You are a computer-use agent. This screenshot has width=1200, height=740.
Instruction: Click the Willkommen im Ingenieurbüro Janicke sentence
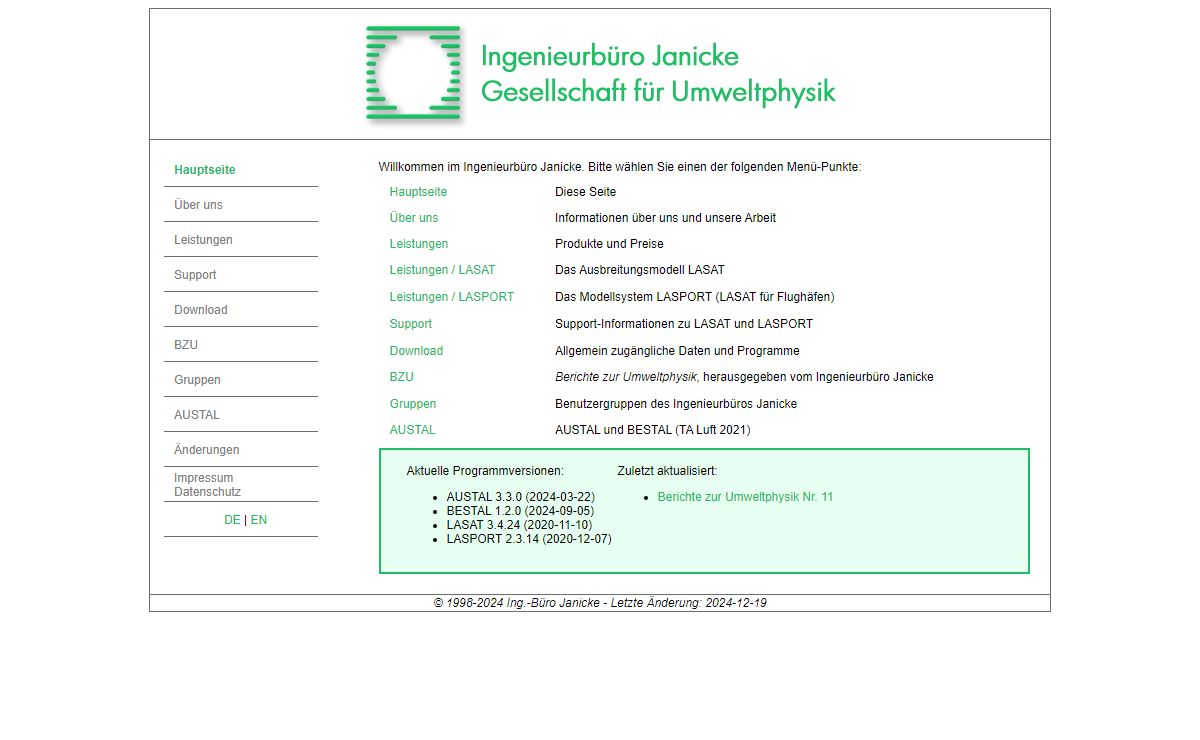coord(620,167)
